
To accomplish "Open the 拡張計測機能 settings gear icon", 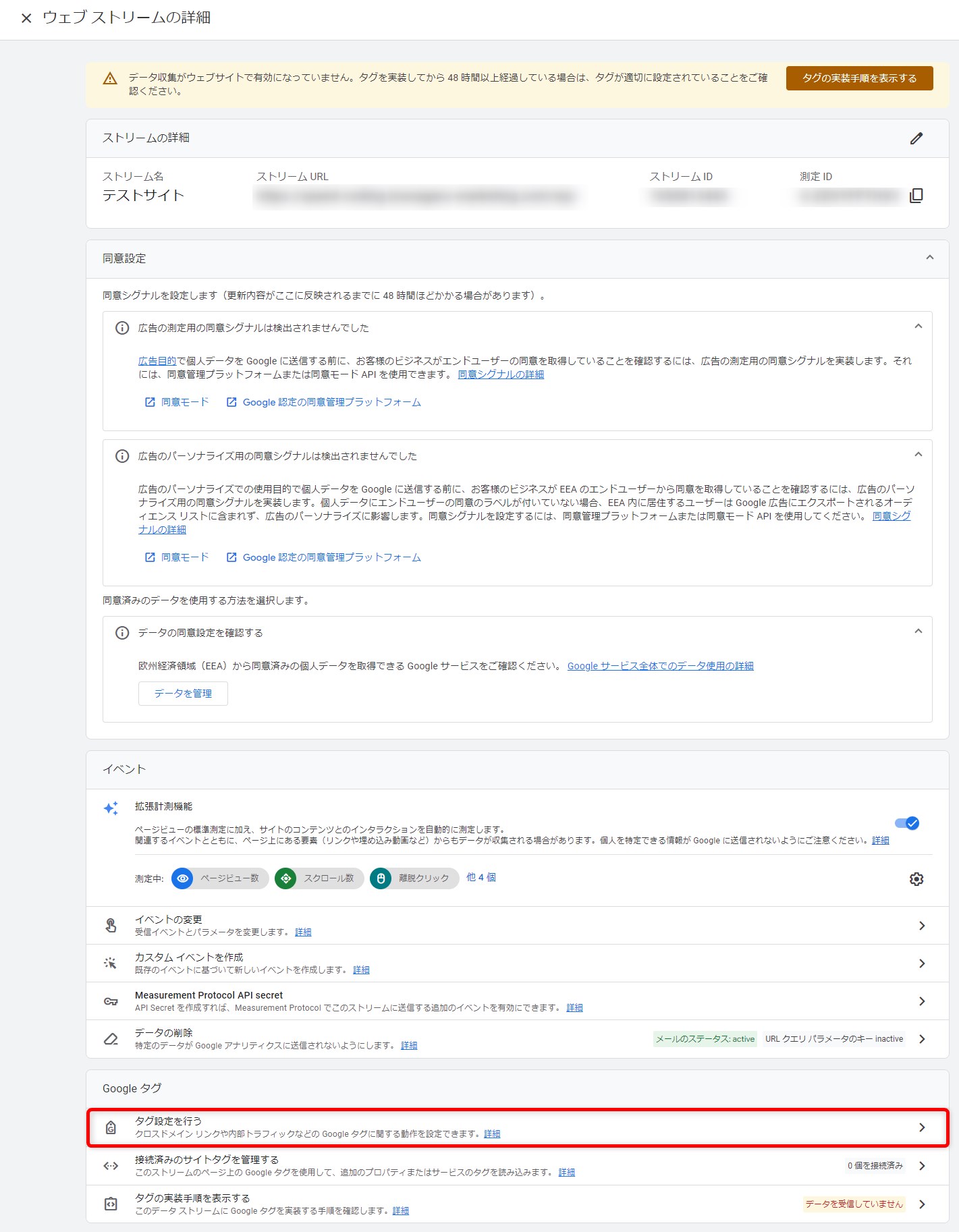I will coord(916,878).
